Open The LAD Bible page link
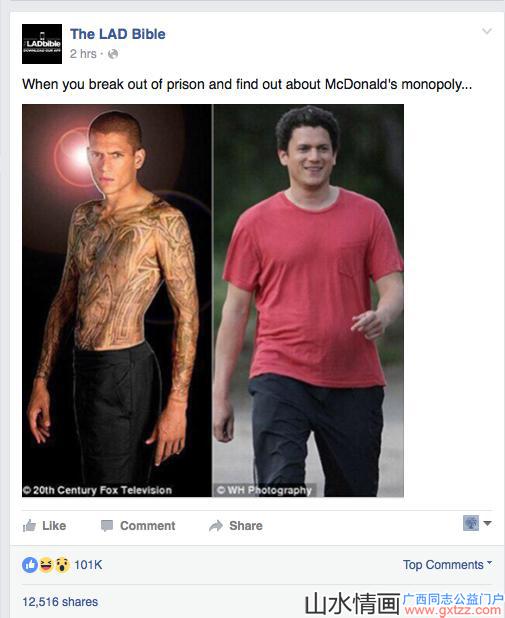The width and height of the screenshot is (505, 618). tap(117, 34)
